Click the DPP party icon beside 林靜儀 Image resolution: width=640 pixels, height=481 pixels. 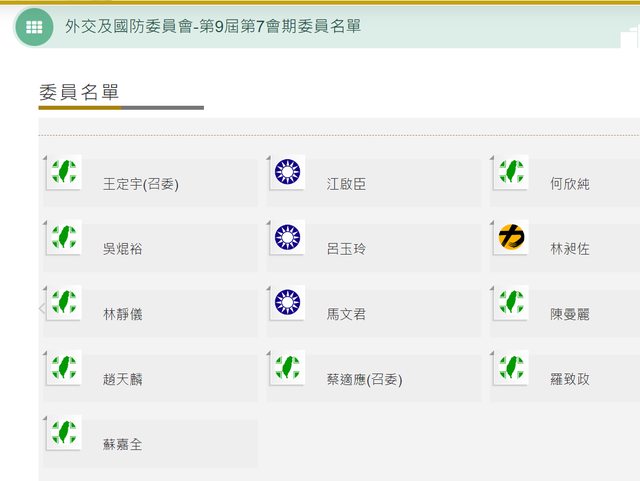(64, 302)
